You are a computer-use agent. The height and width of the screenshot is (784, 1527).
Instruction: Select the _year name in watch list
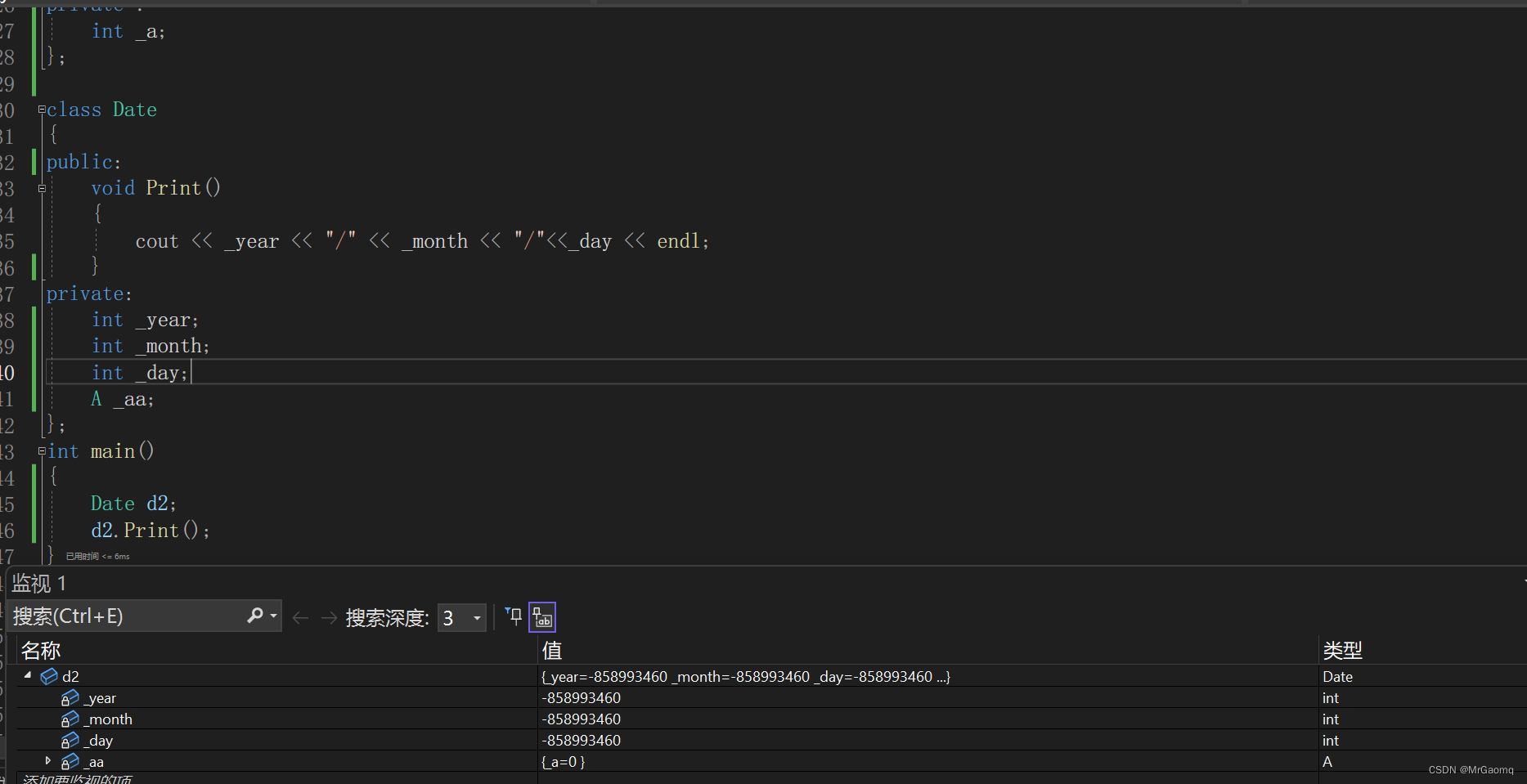tap(101, 698)
